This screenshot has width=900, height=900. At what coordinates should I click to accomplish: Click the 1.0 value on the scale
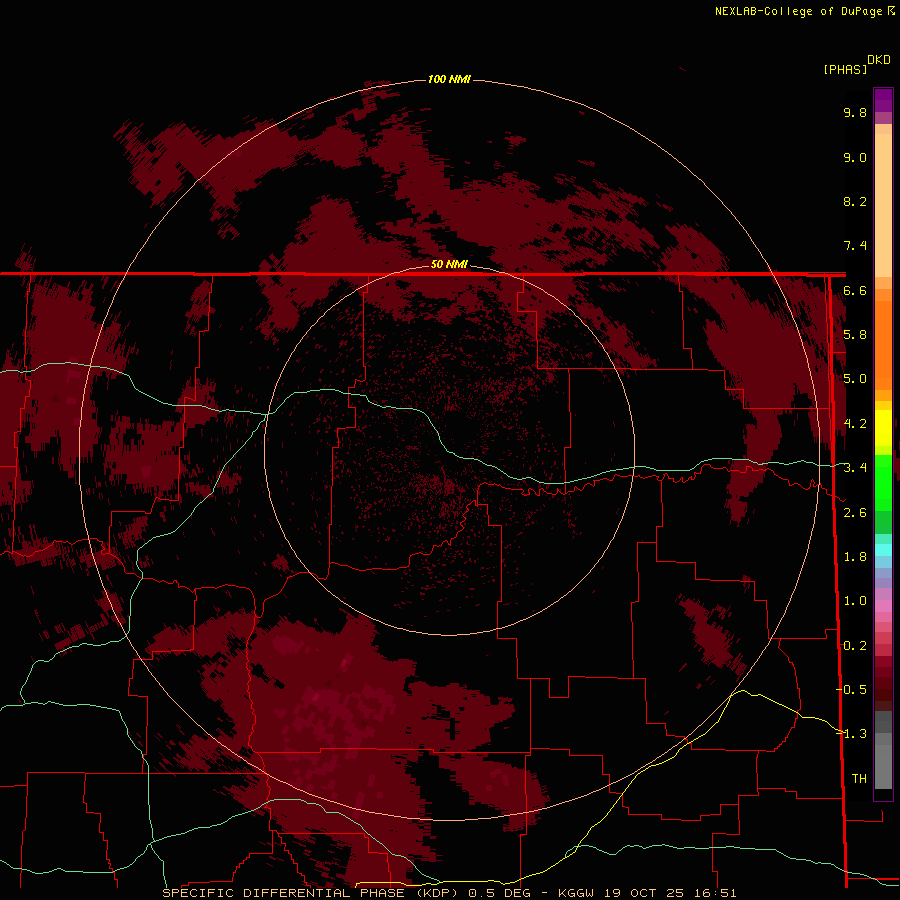[855, 601]
